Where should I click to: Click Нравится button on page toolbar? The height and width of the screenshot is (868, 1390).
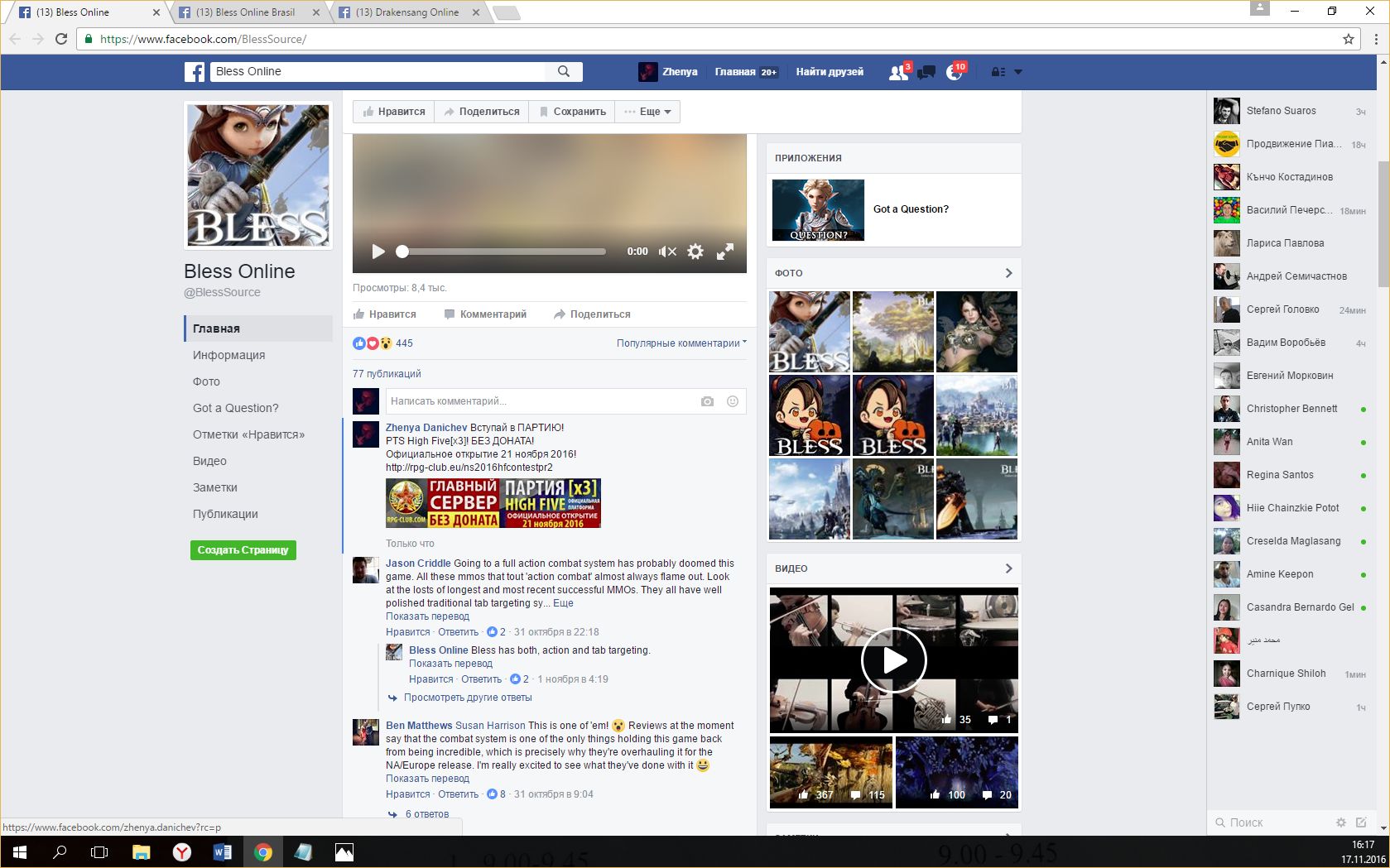(x=394, y=112)
